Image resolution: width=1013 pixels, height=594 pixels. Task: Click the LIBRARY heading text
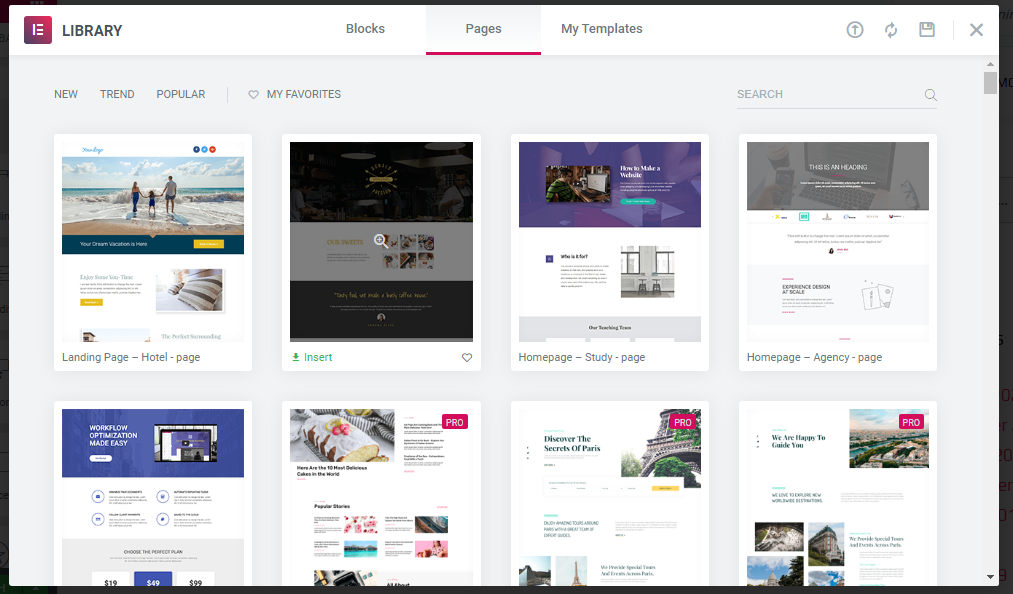tap(92, 30)
